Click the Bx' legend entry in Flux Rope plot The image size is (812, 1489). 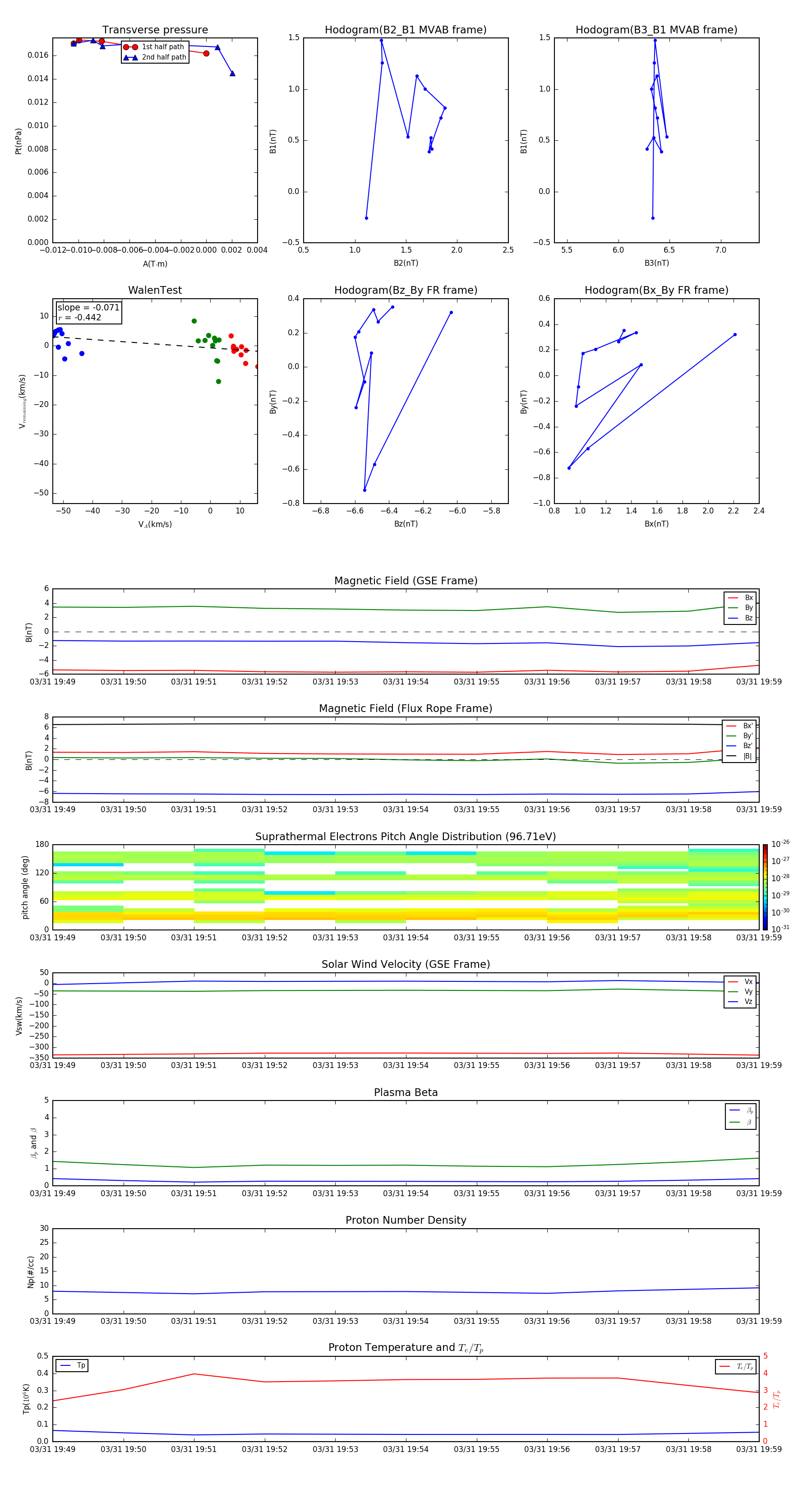[740, 726]
